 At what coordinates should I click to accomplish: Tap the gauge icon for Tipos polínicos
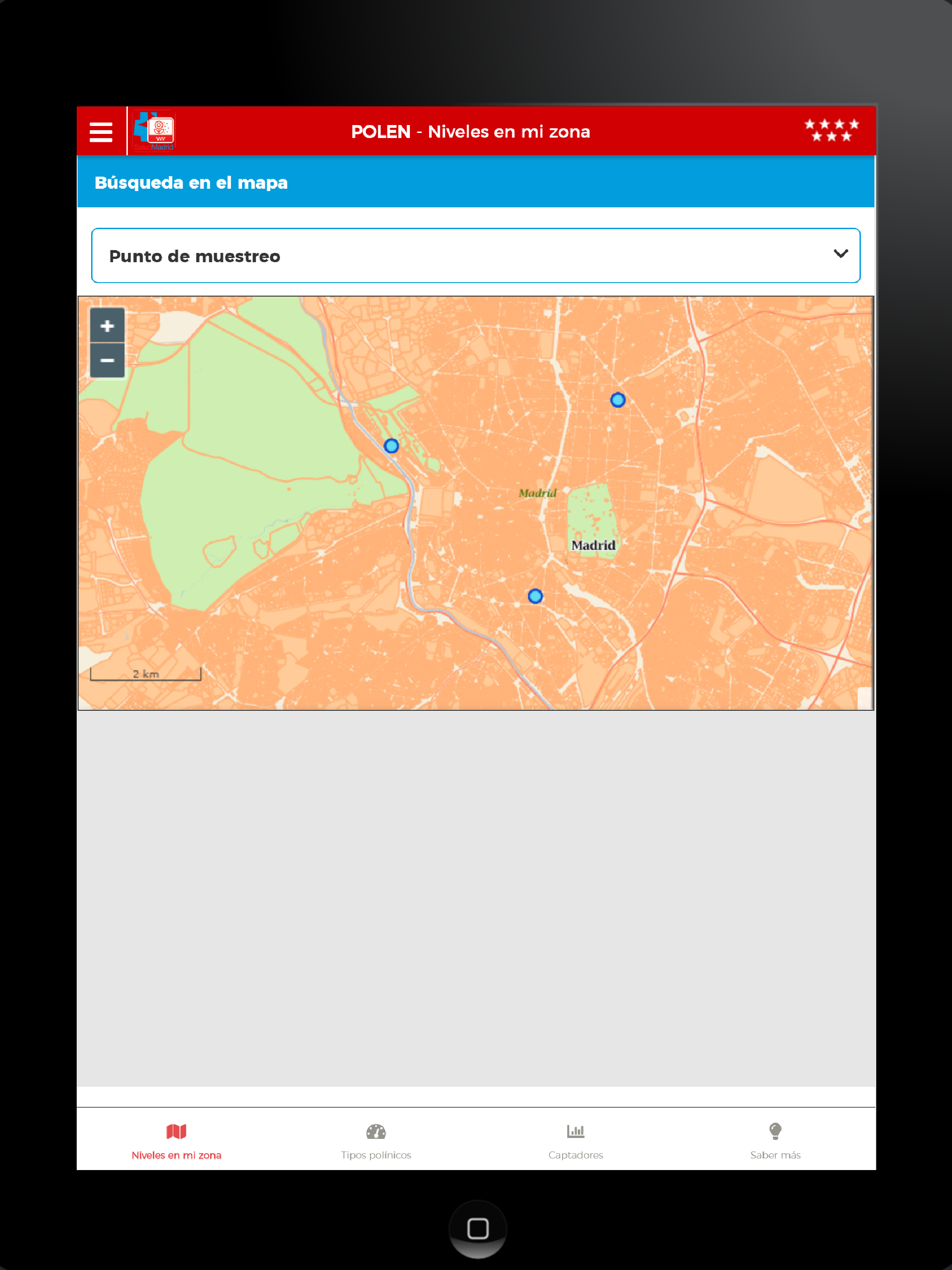(x=376, y=1131)
